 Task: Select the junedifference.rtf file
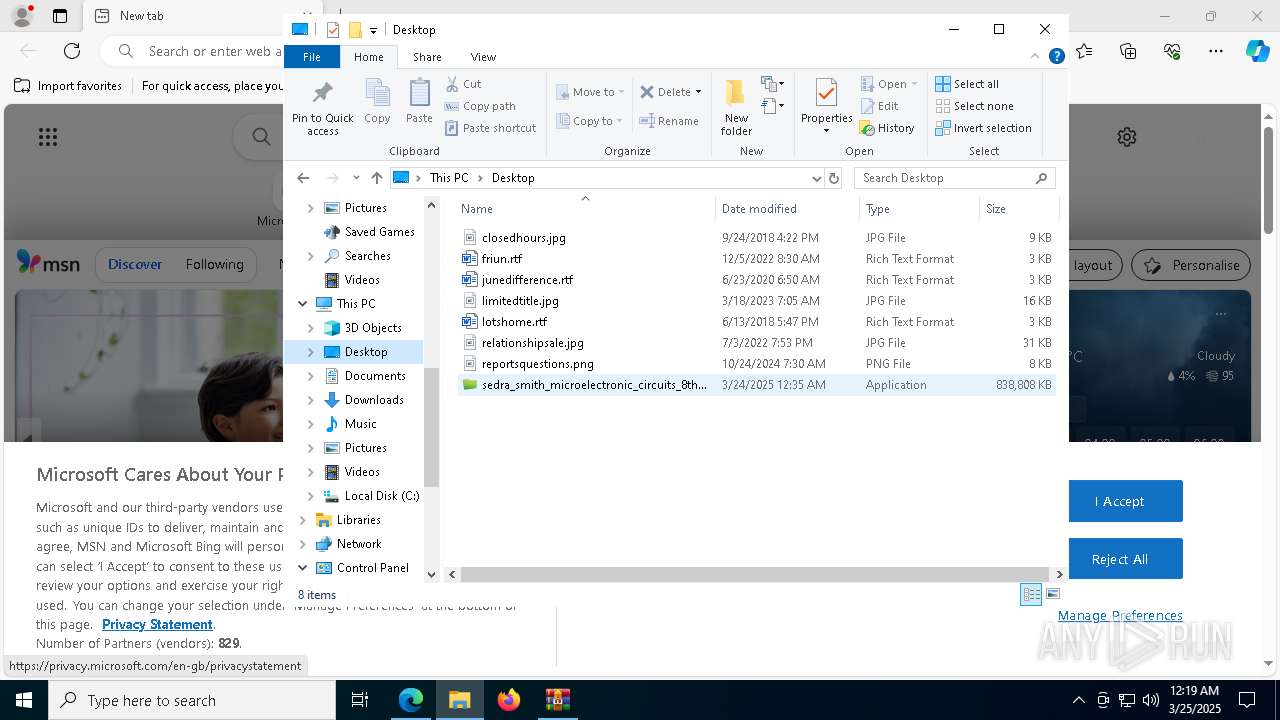(527, 280)
